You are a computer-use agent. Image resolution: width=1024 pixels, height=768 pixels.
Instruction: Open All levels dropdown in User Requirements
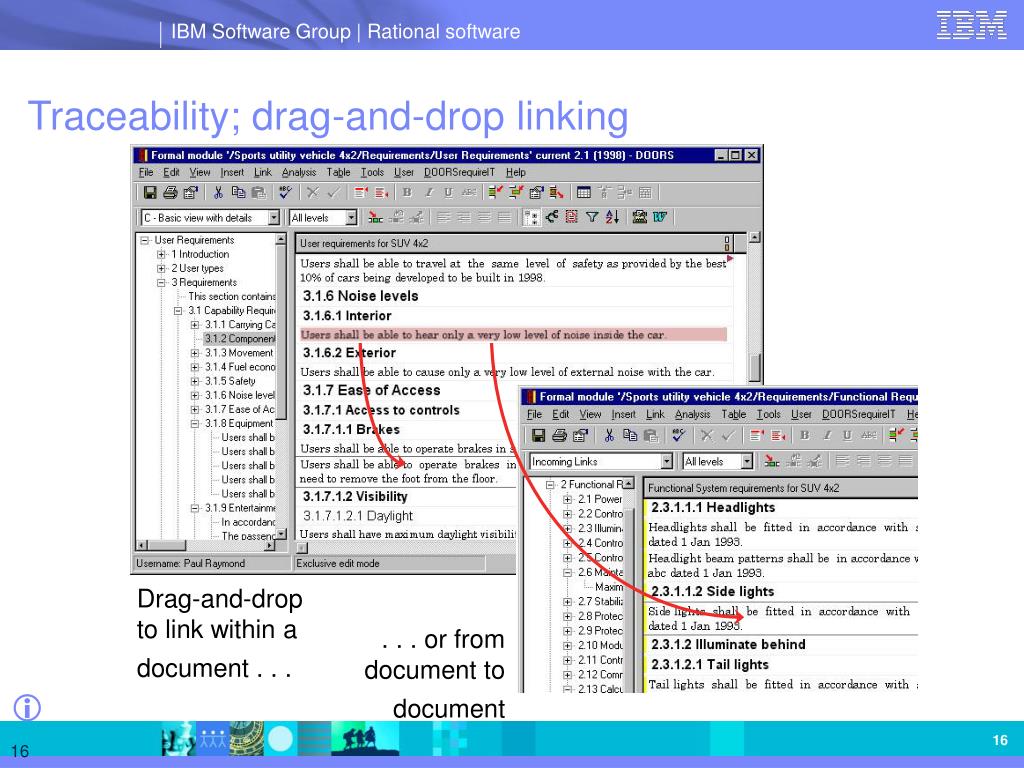pos(351,217)
